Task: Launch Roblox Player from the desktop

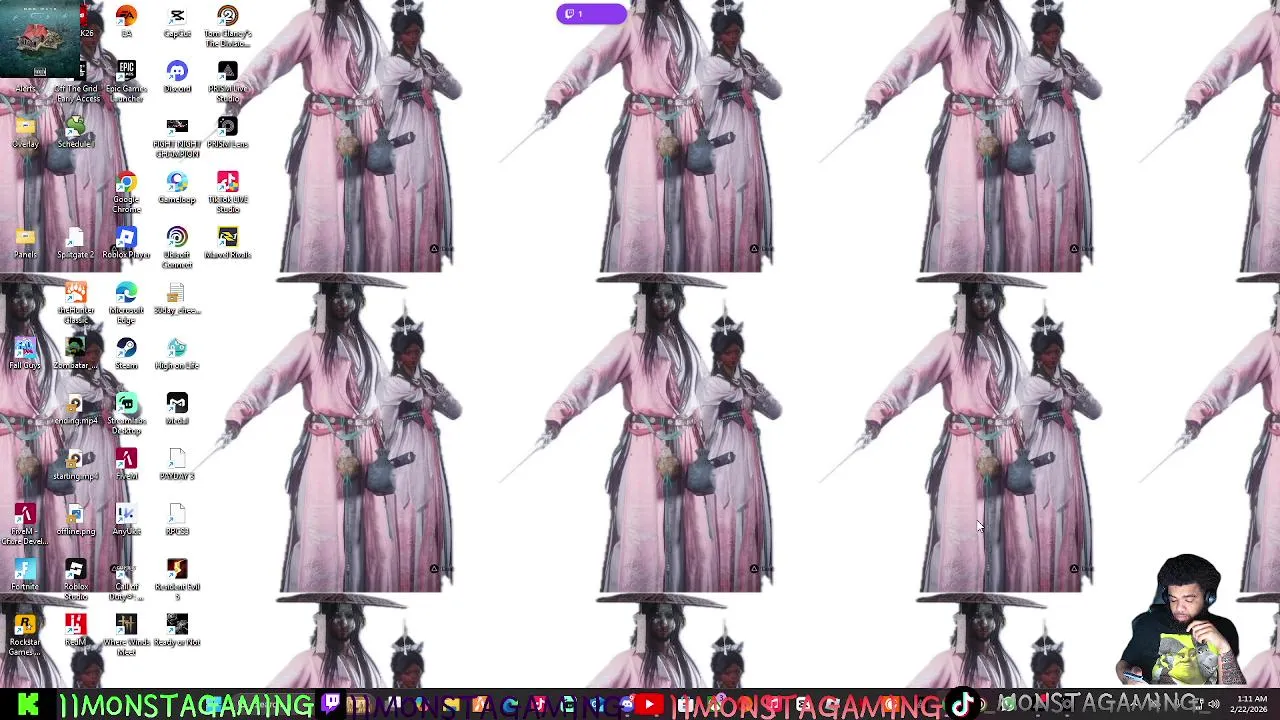Action: [126, 242]
